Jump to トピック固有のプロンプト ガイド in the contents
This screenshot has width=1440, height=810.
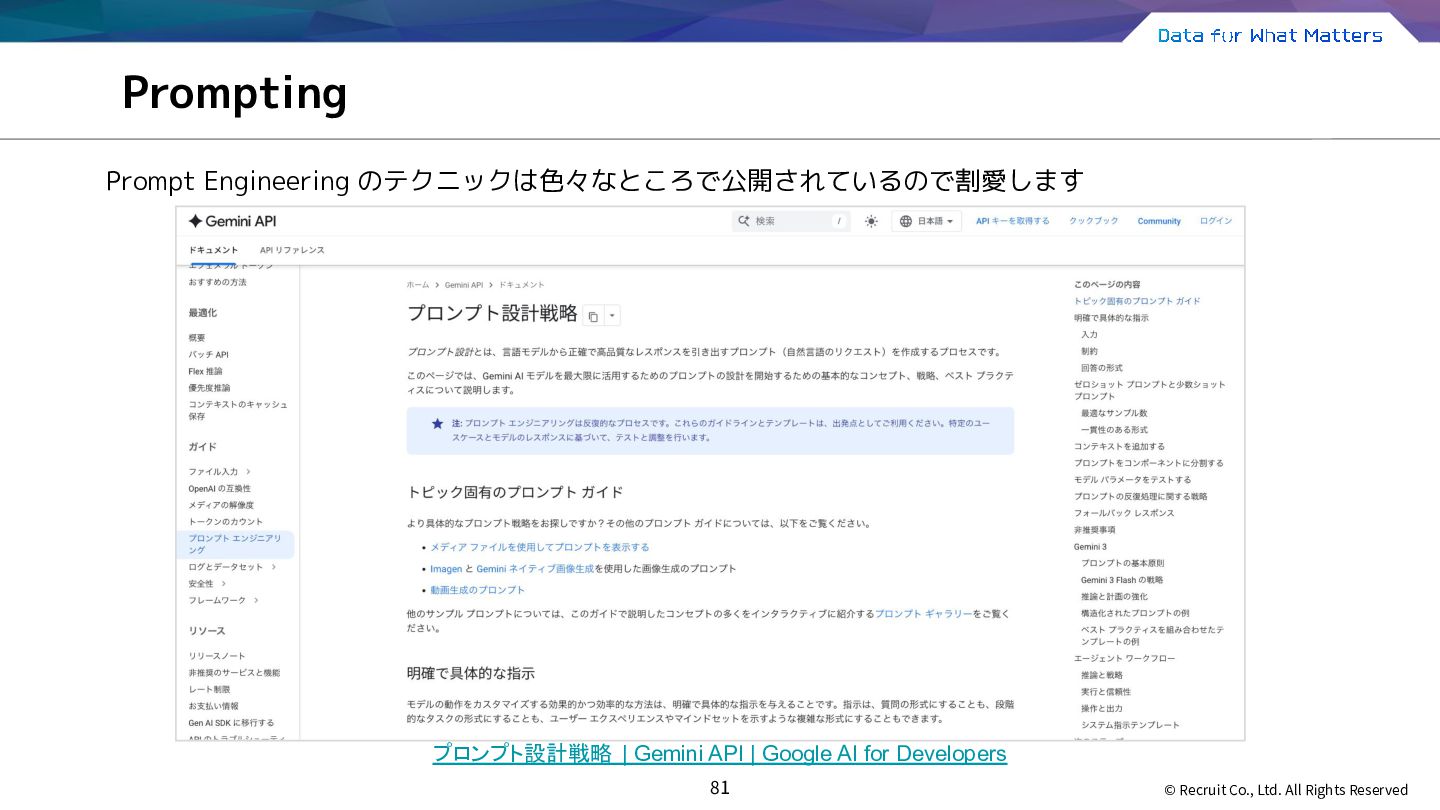tap(1137, 301)
